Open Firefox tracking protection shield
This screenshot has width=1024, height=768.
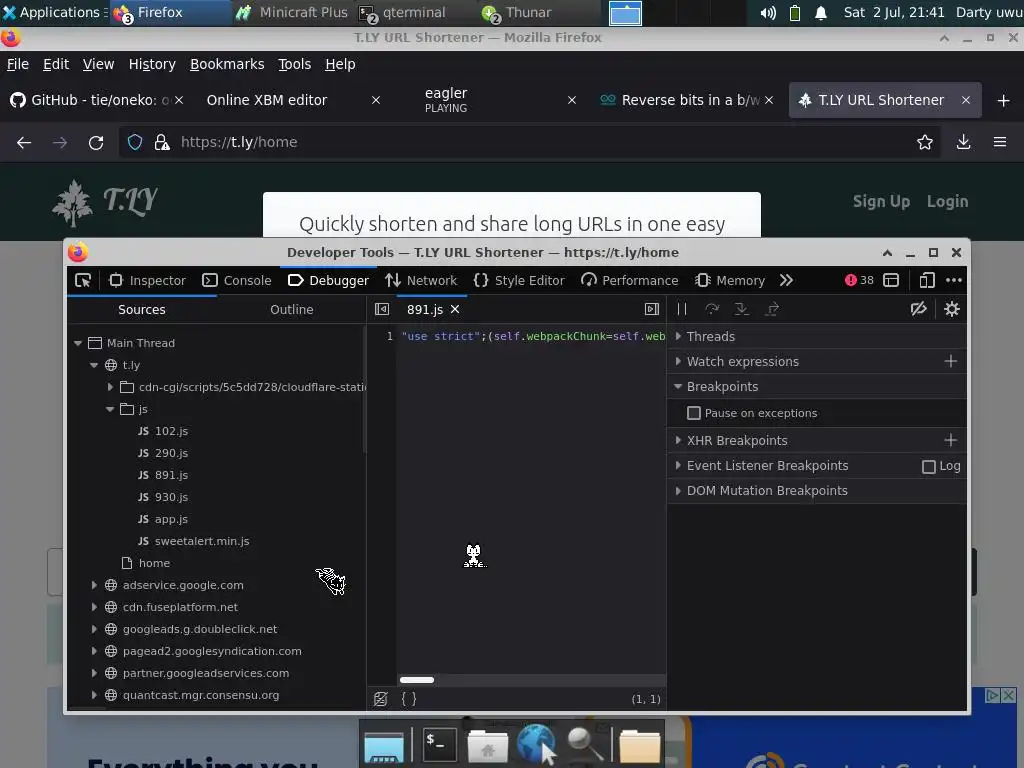point(135,142)
